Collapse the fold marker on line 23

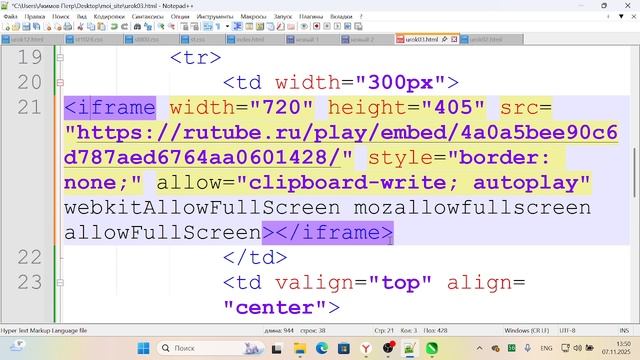point(60,282)
